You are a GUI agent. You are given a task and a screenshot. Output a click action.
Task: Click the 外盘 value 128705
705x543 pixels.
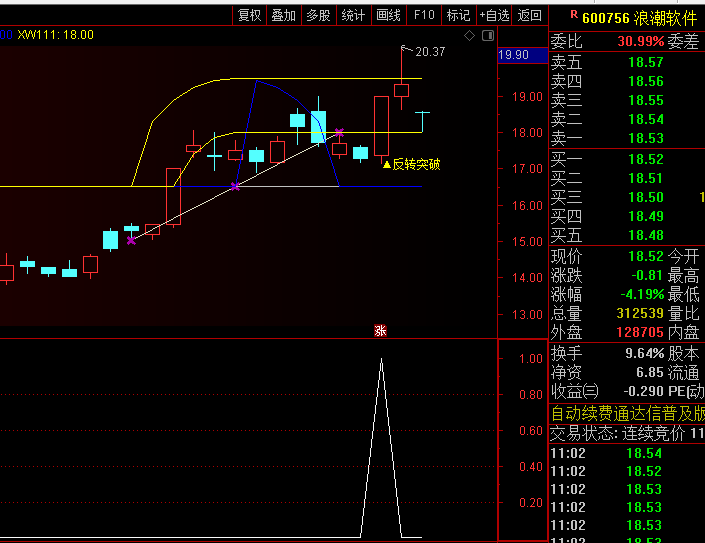(x=640, y=332)
